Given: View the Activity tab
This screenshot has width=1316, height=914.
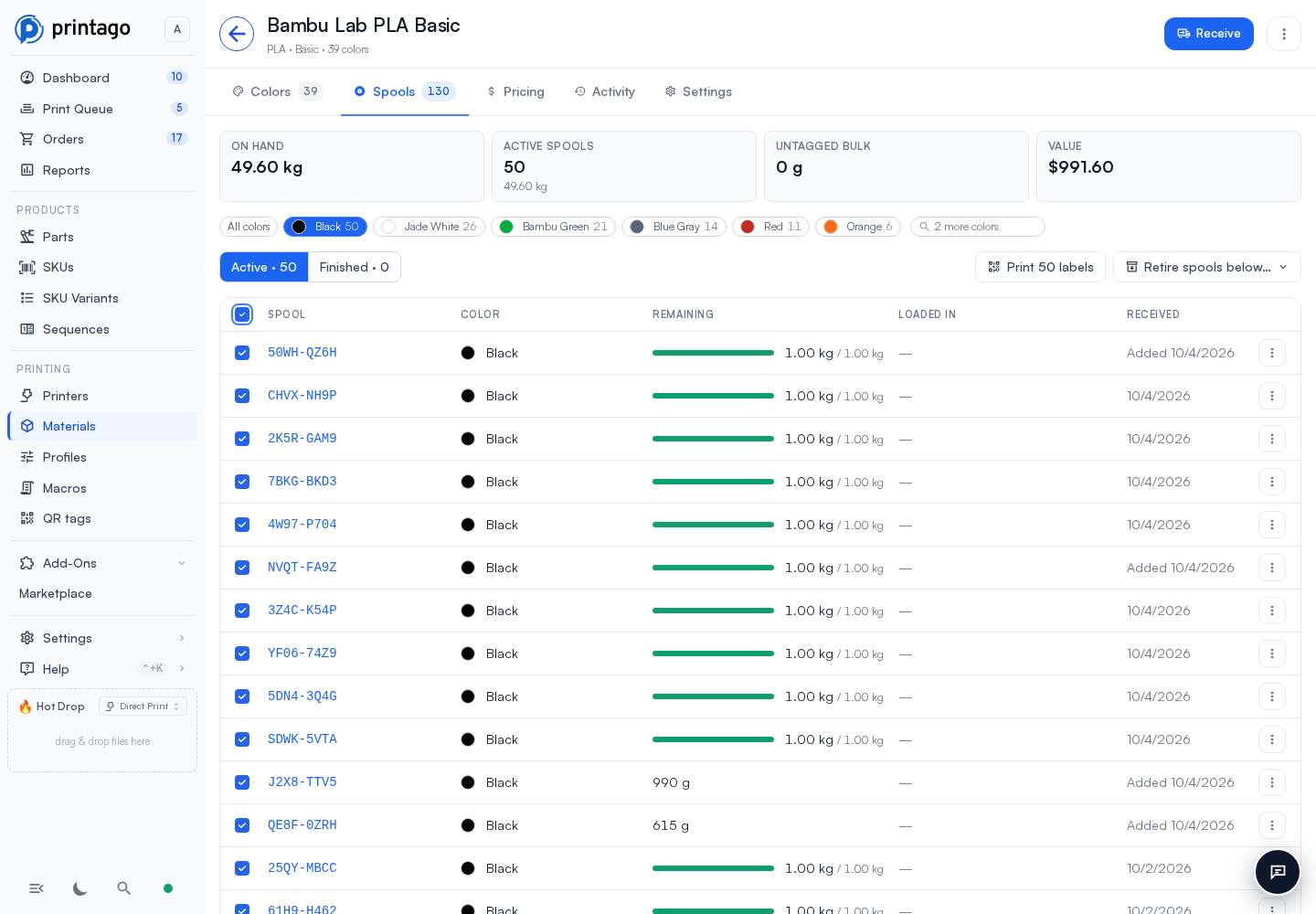Looking at the screenshot, I should (605, 91).
